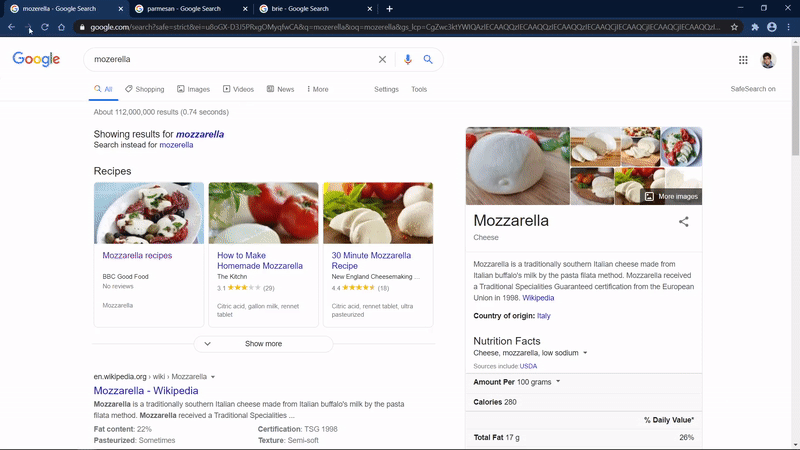
Task: Open the browser home page
Action: 61,27
